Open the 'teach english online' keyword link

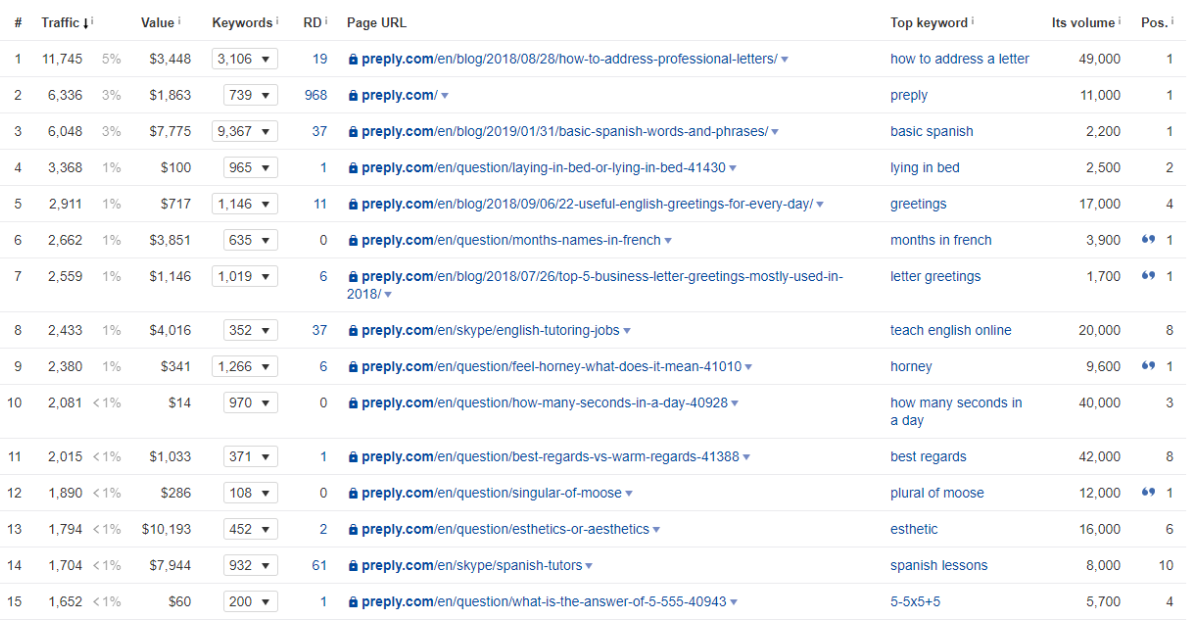point(950,330)
